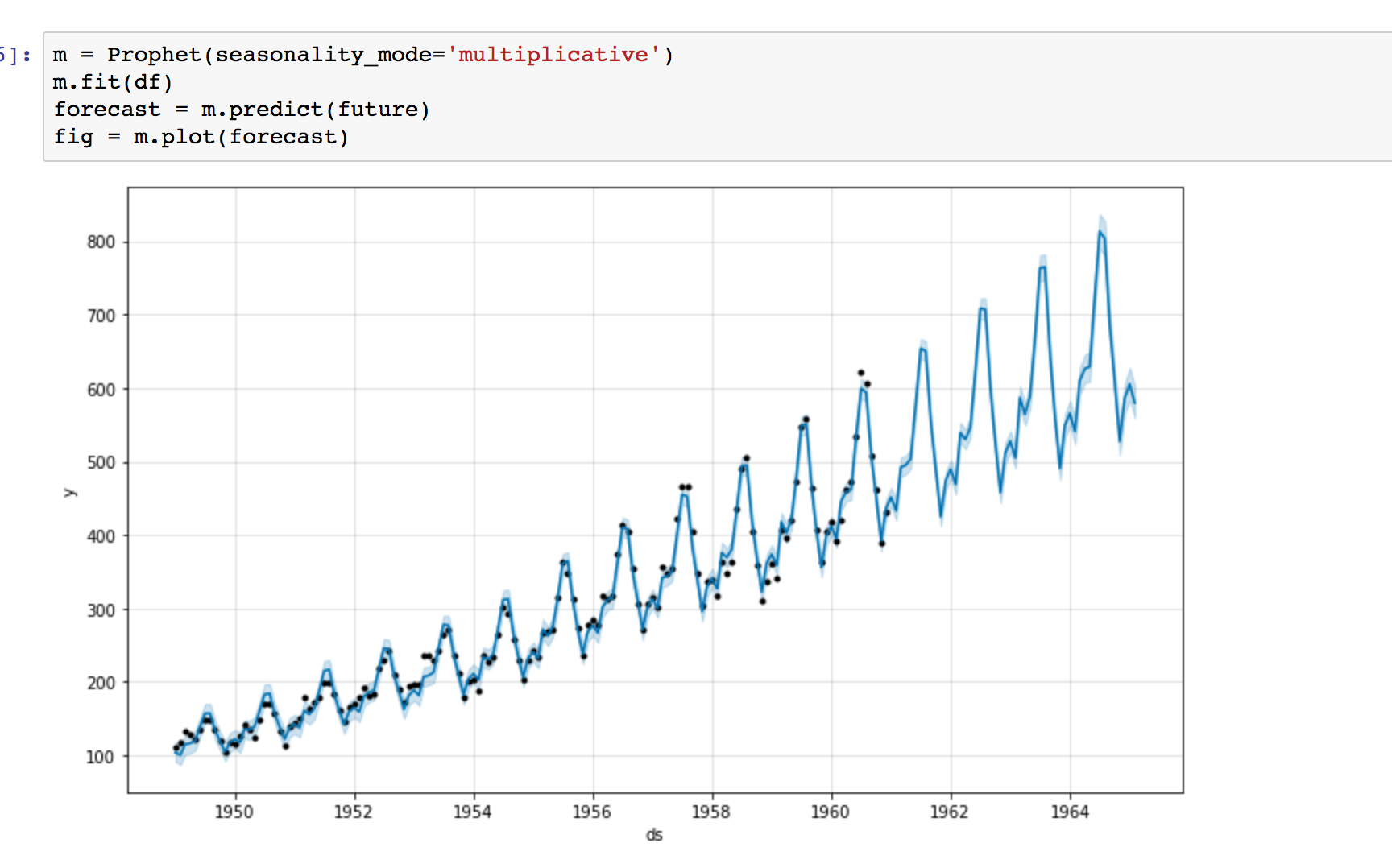Click the cell execution prompt bracket
The height and width of the screenshot is (868, 1392).
click(x=15, y=55)
